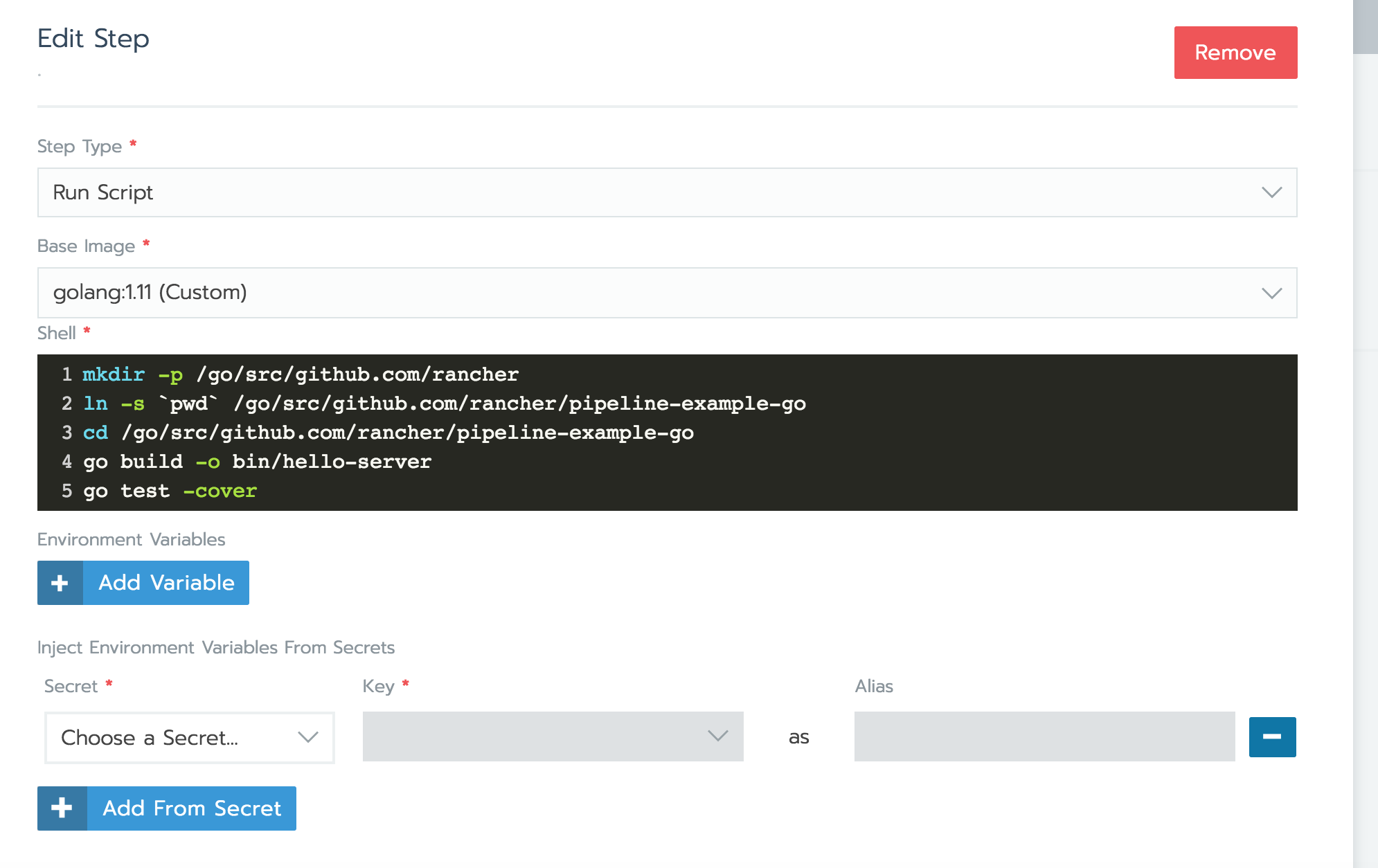Click the vertical scrollbar thumb
Screen dimensions: 1378x868
pos(1365,28)
